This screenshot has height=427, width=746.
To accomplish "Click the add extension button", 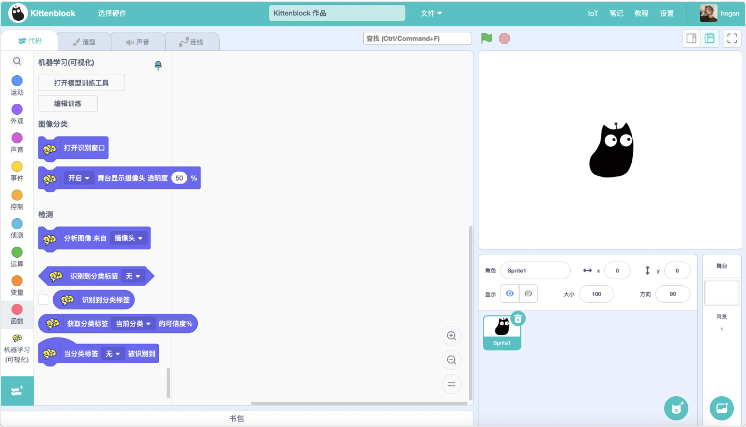I will click(17, 390).
